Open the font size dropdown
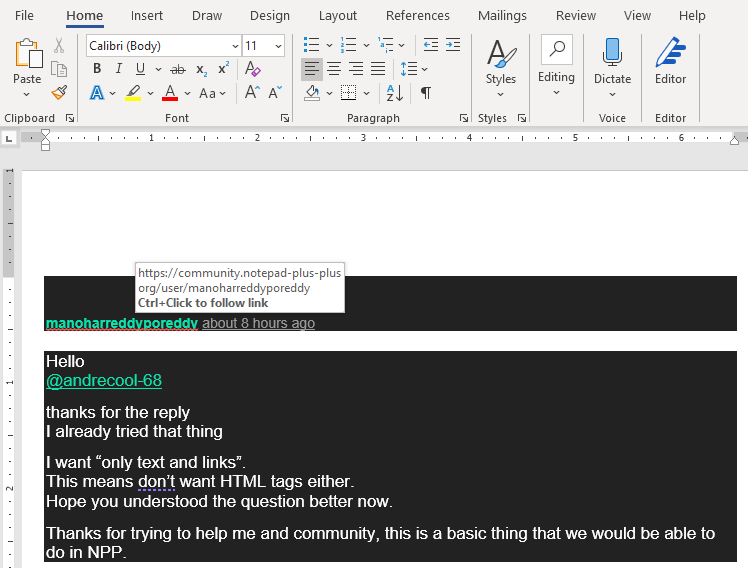The width and height of the screenshot is (748, 568). click(278, 46)
